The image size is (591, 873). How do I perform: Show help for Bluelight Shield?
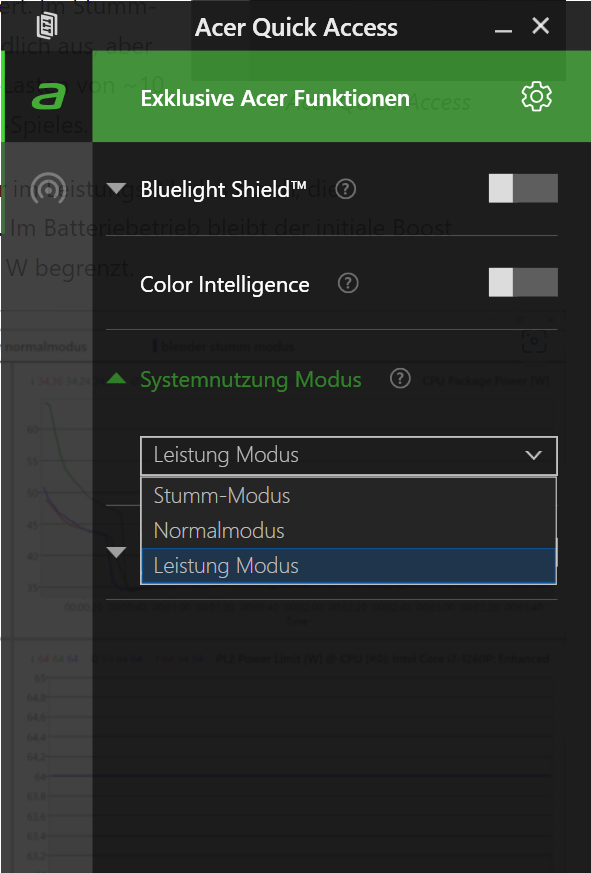[x=345, y=189]
